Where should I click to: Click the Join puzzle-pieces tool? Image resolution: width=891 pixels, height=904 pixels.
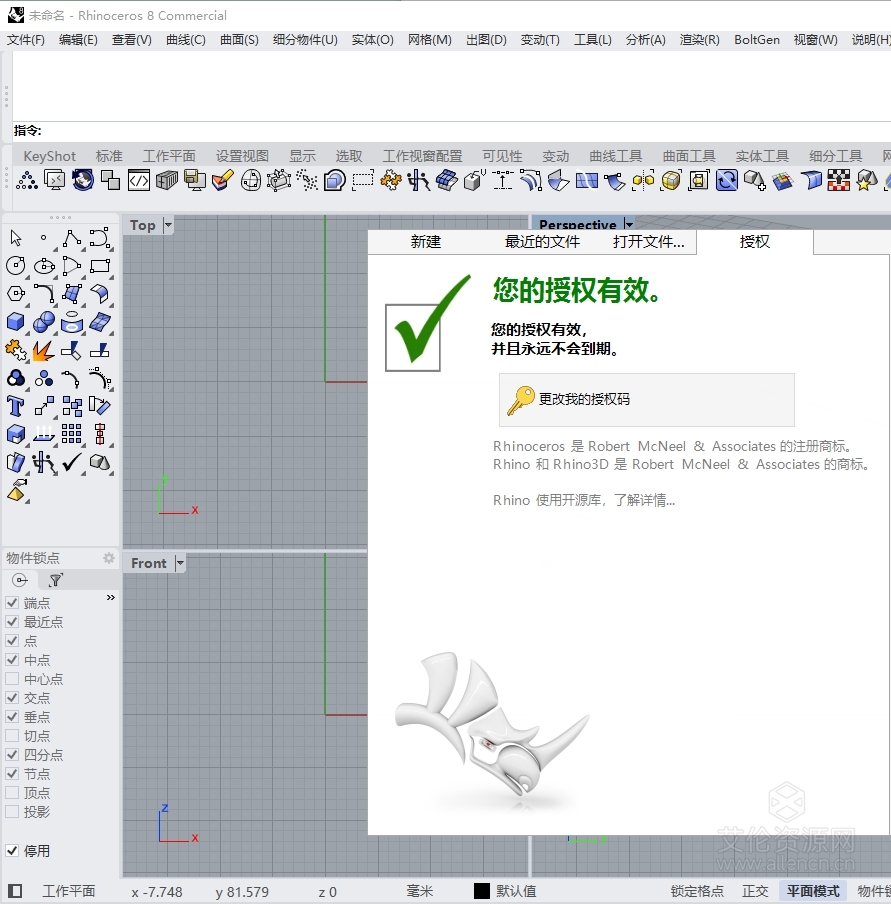pos(16,350)
